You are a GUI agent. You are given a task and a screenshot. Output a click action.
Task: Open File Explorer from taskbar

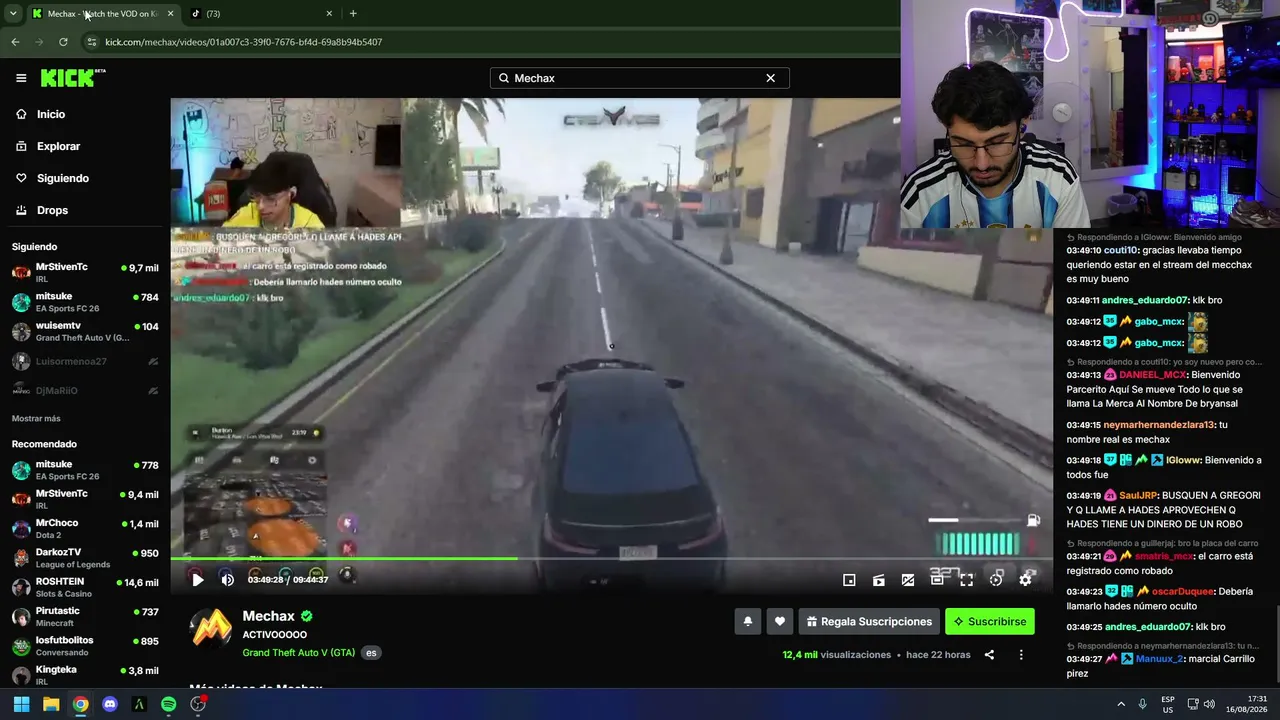[51, 704]
